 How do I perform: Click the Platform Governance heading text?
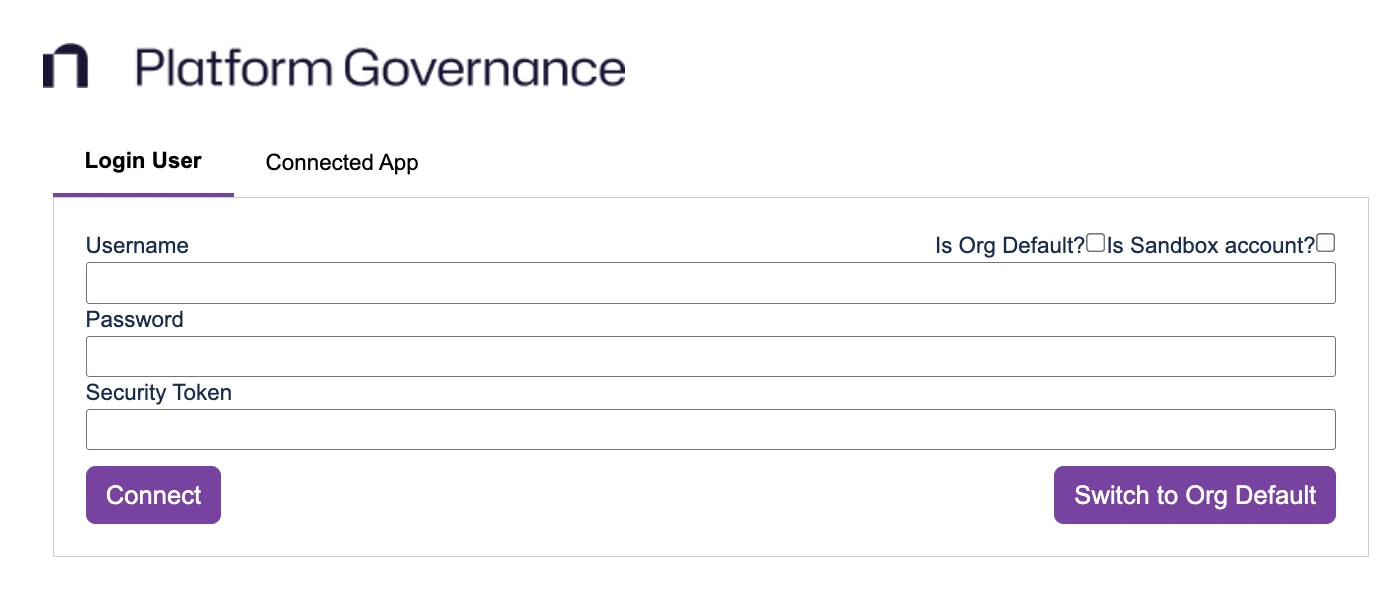pyautogui.click(x=380, y=67)
